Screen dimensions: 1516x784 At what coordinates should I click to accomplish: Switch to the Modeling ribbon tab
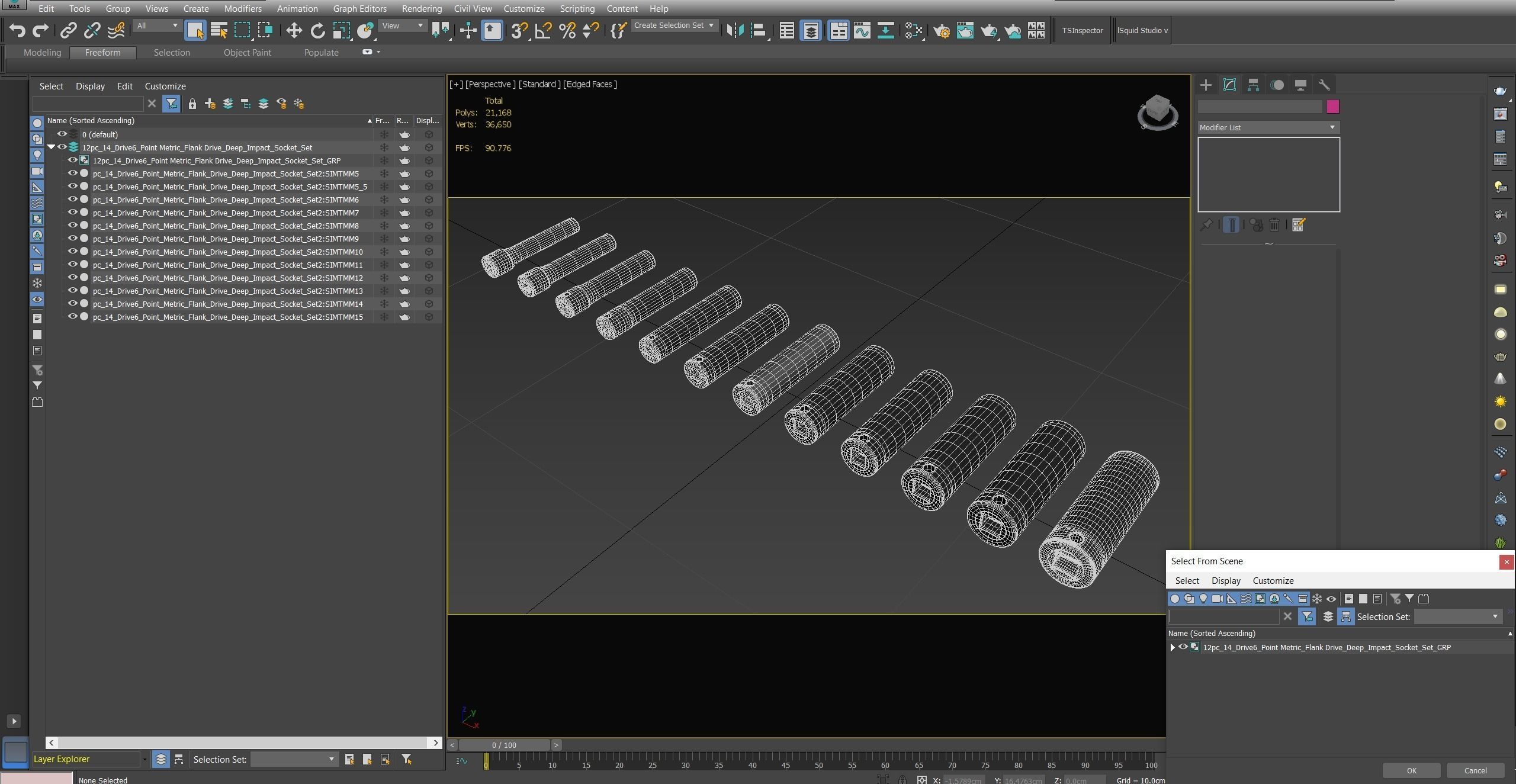[42, 52]
